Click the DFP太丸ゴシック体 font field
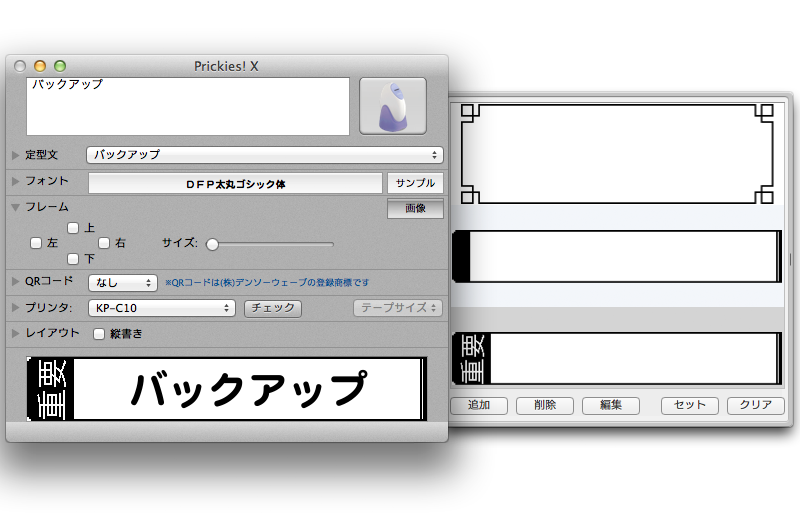This screenshot has width=800, height=522. pyautogui.click(x=235, y=184)
